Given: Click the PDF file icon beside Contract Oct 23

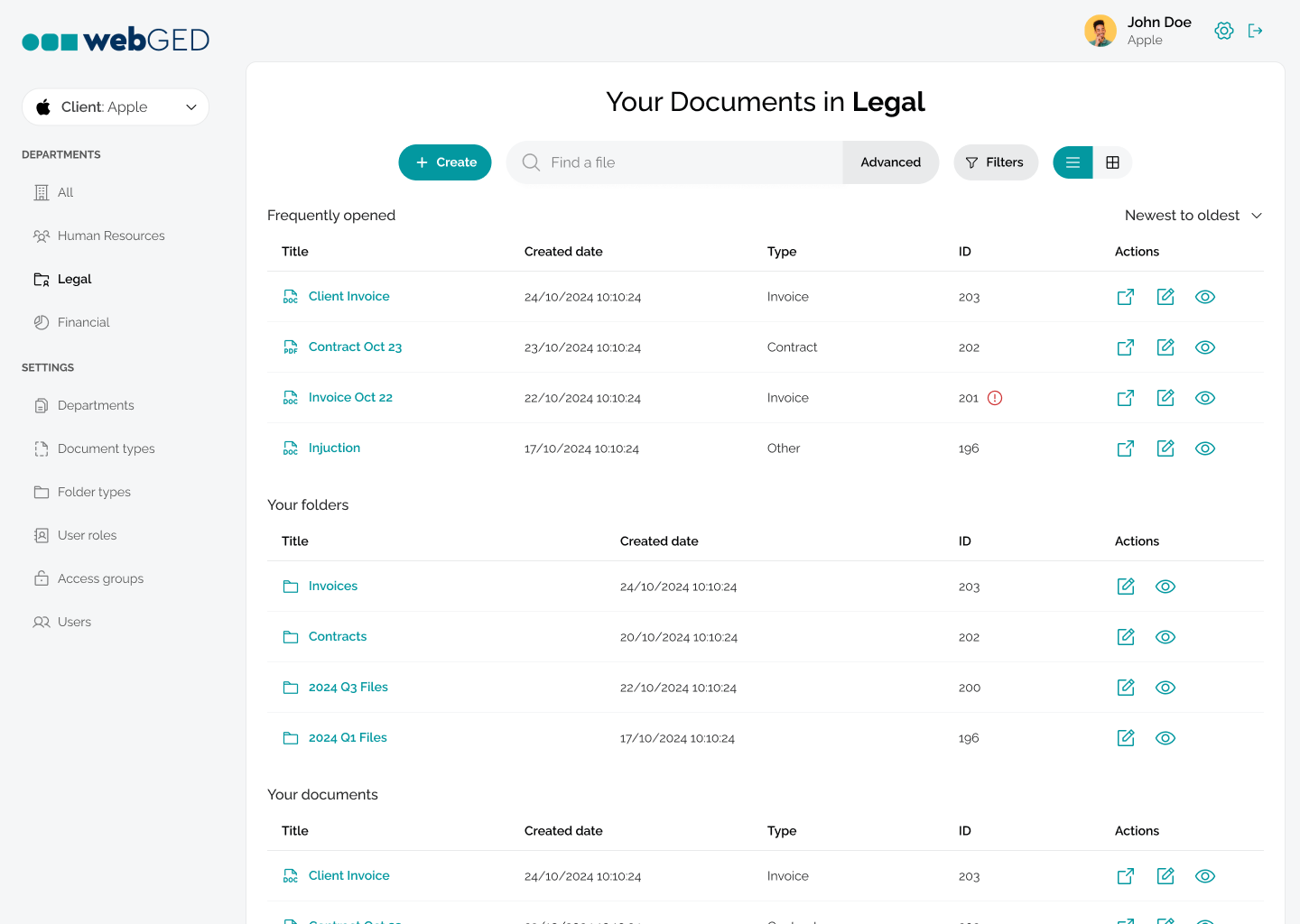Looking at the screenshot, I should 291,347.
